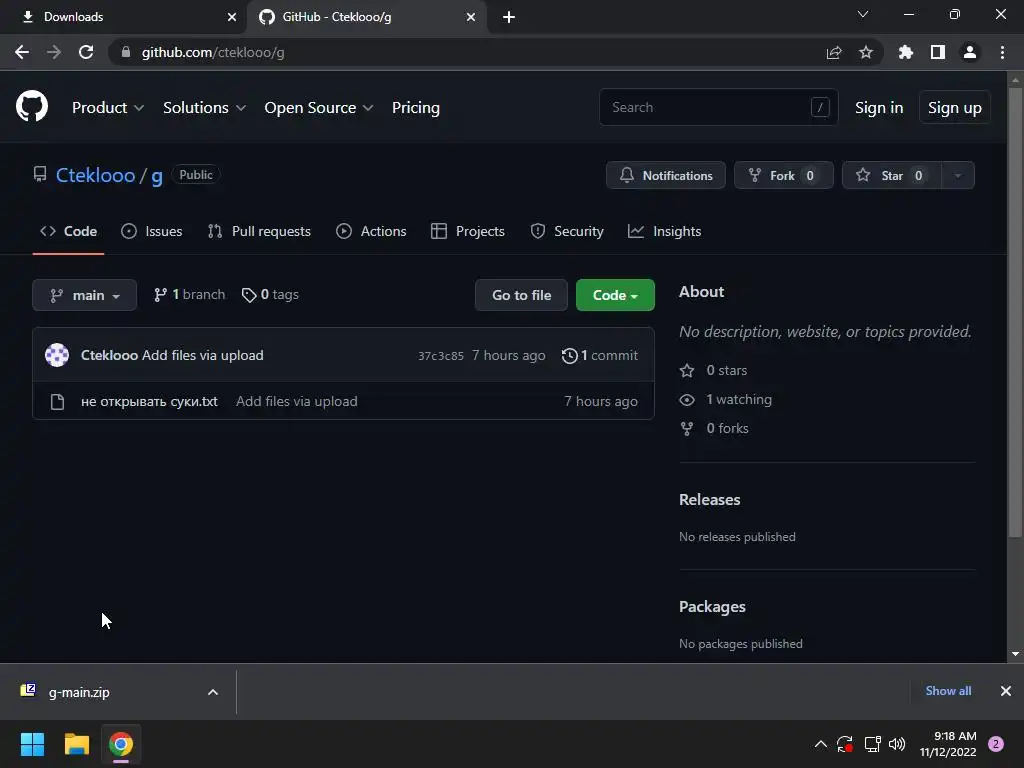1024x768 pixels.
Task: Open the g repository name link
Action: point(157,175)
